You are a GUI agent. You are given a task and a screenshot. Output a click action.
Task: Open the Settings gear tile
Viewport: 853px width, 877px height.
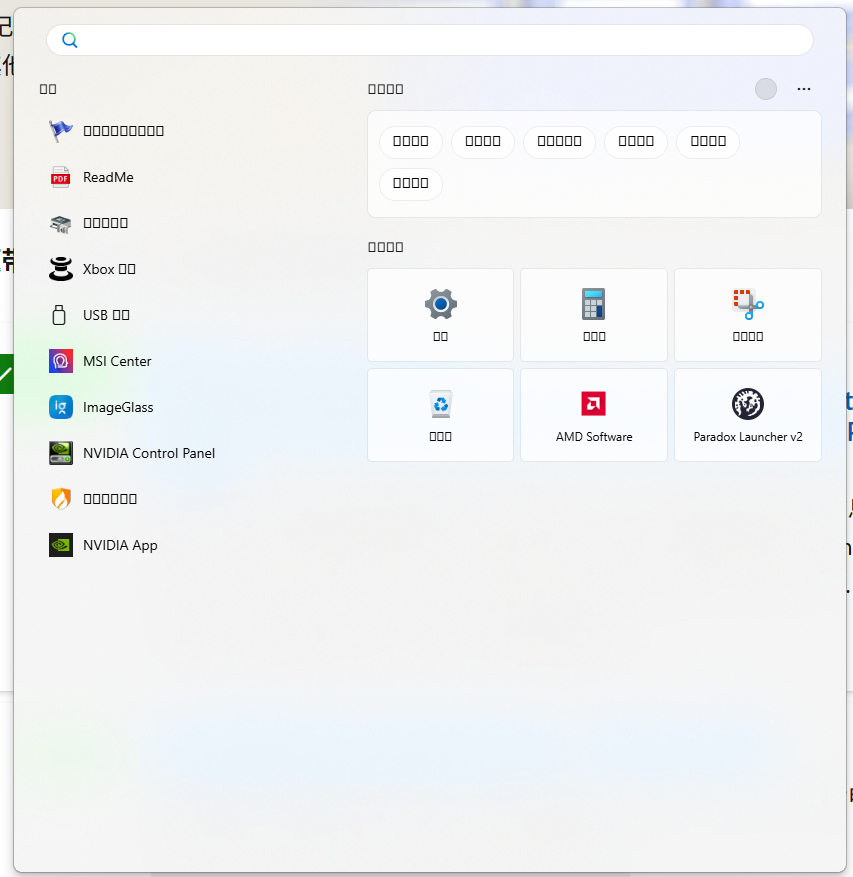click(x=440, y=315)
